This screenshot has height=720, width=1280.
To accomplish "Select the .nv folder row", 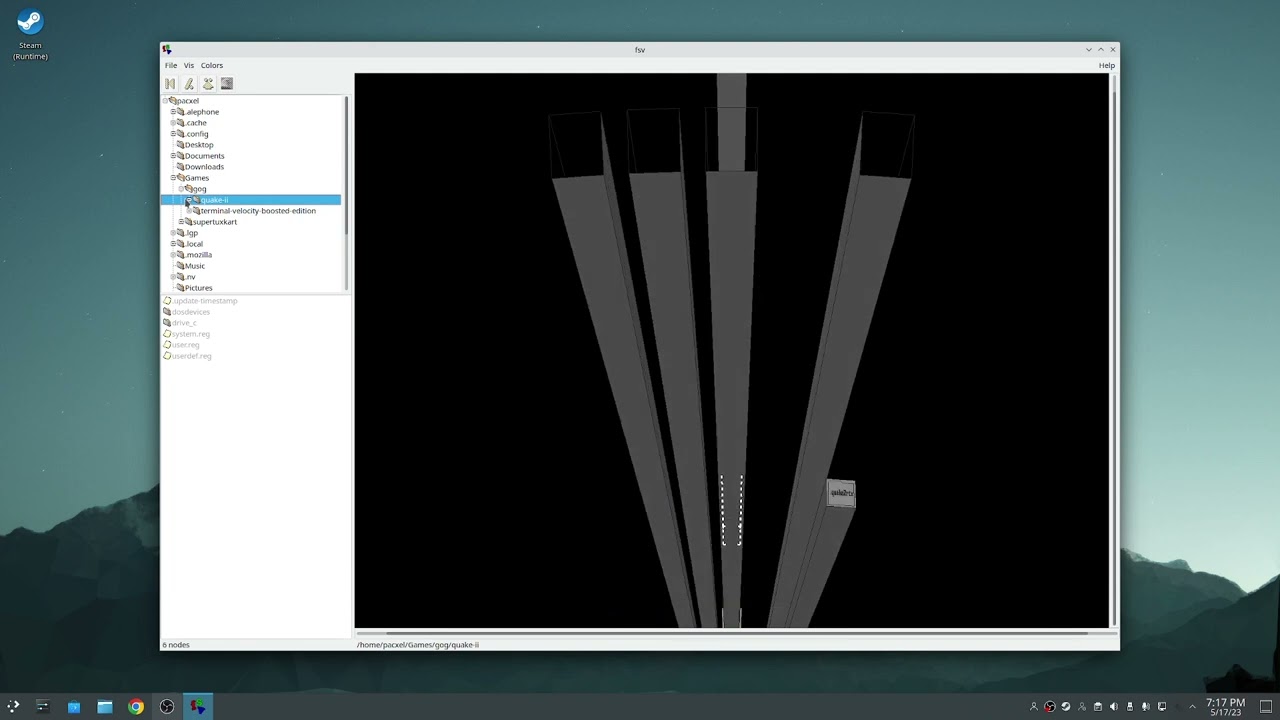I will (x=190, y=277).
